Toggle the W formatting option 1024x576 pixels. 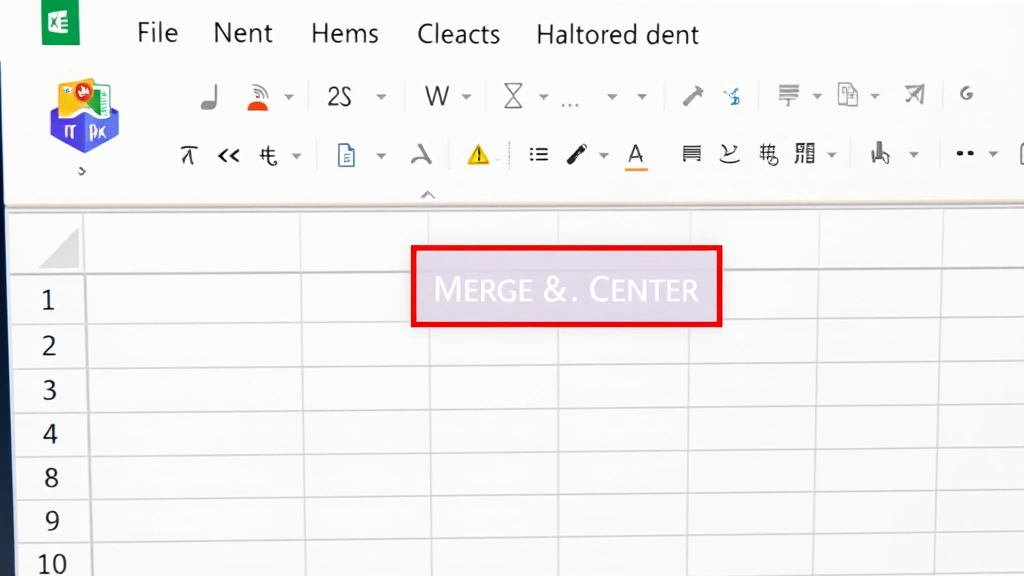pos(436,95)
